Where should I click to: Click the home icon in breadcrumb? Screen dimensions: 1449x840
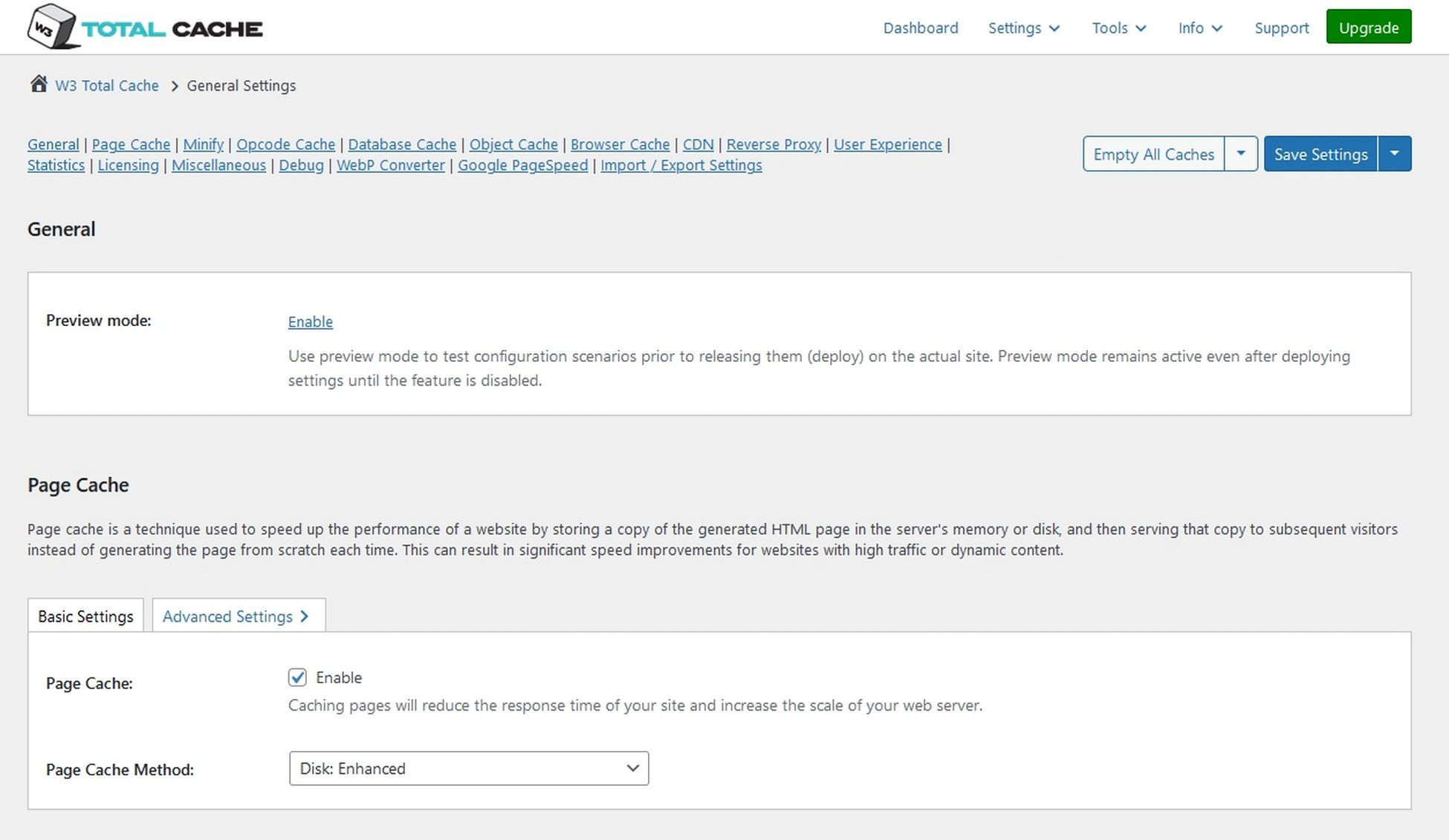click(39, 84)
